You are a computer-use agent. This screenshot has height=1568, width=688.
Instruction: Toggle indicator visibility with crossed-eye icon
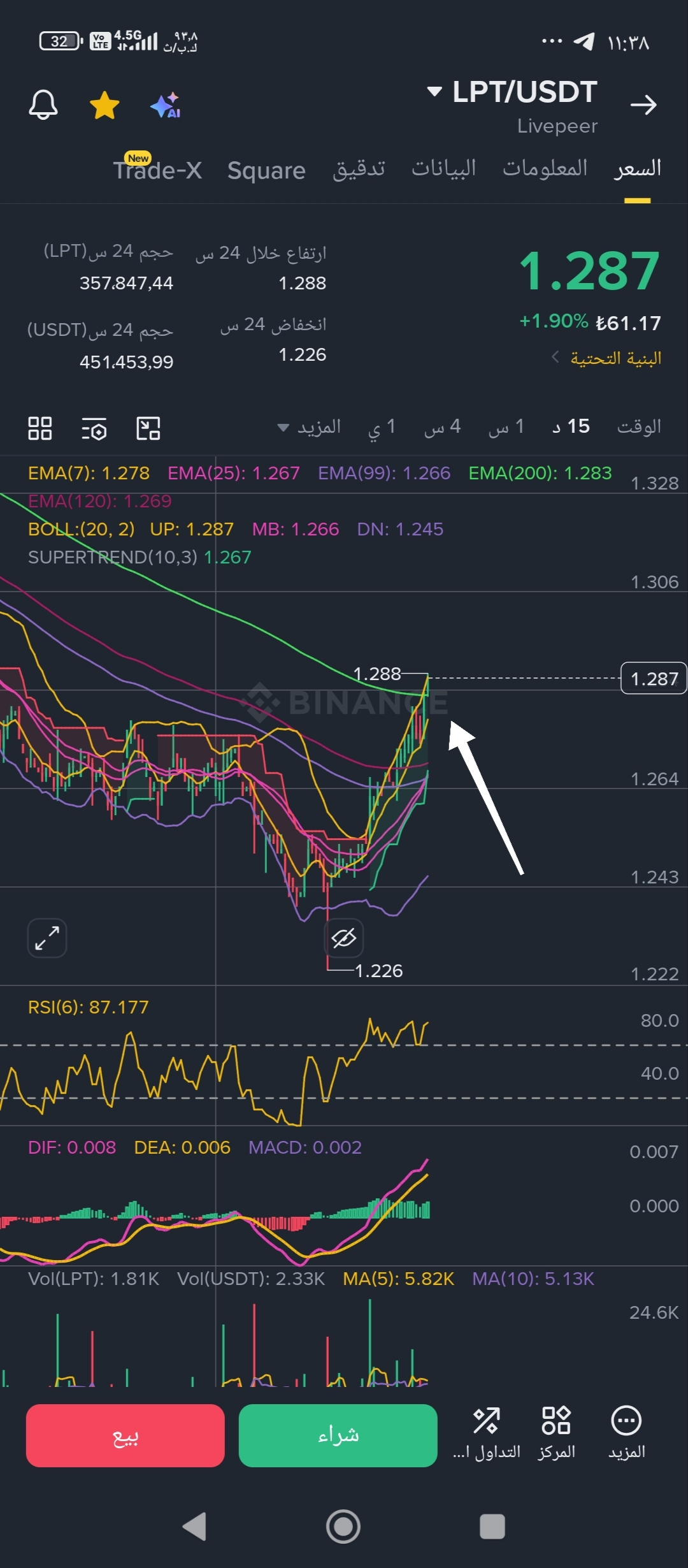[344, 938]
